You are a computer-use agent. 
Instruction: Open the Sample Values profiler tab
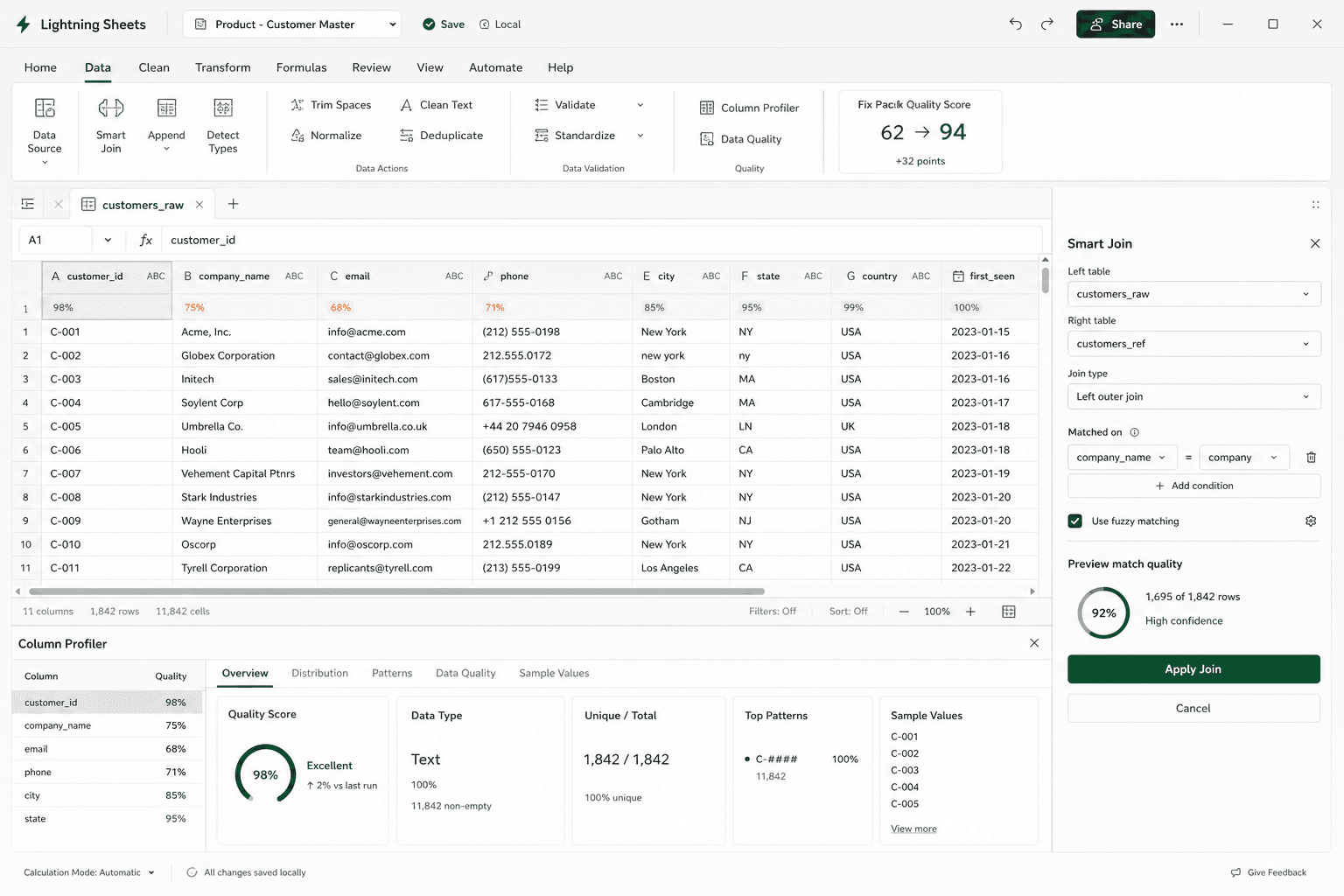(554, 673)
